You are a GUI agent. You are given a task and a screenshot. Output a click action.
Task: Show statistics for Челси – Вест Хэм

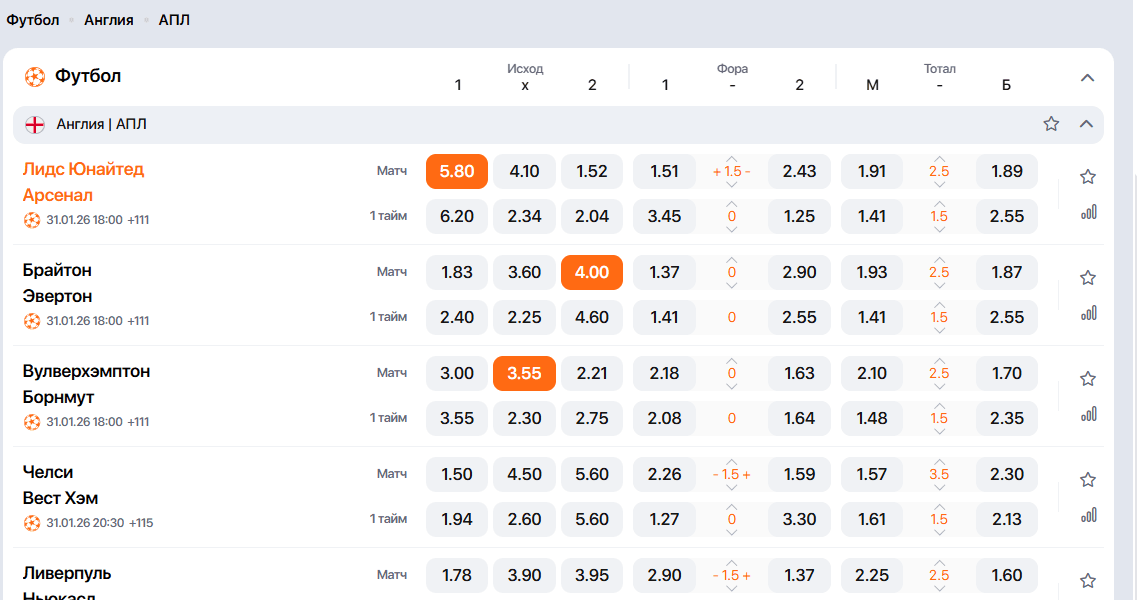click(1088, 515)
